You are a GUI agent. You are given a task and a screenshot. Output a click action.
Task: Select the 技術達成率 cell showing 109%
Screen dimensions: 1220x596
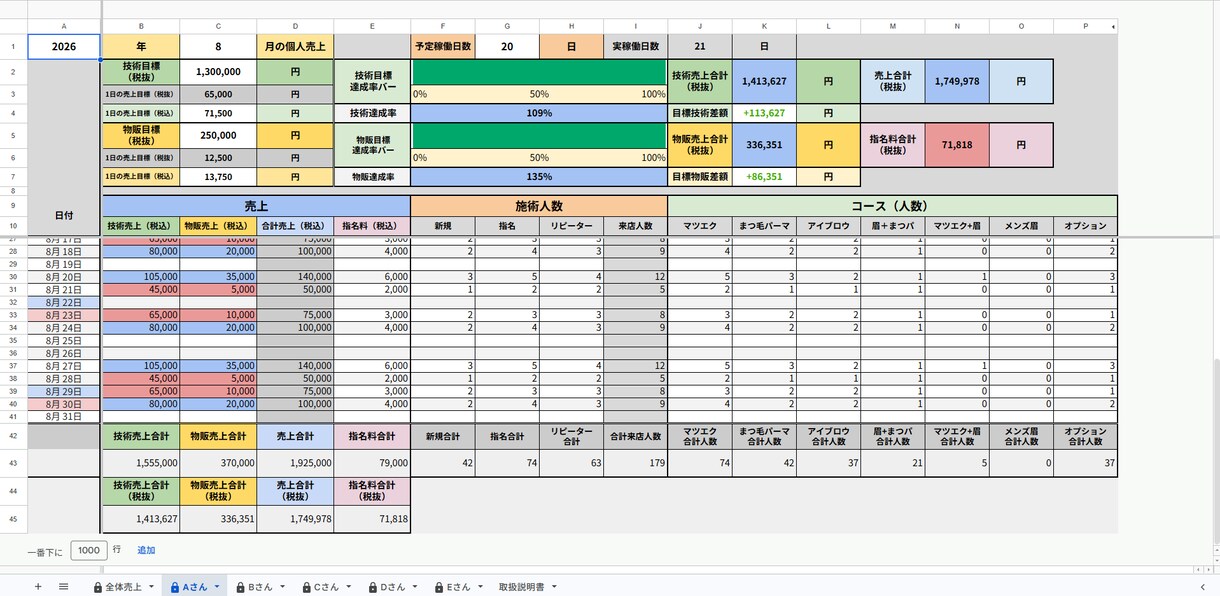539,113
